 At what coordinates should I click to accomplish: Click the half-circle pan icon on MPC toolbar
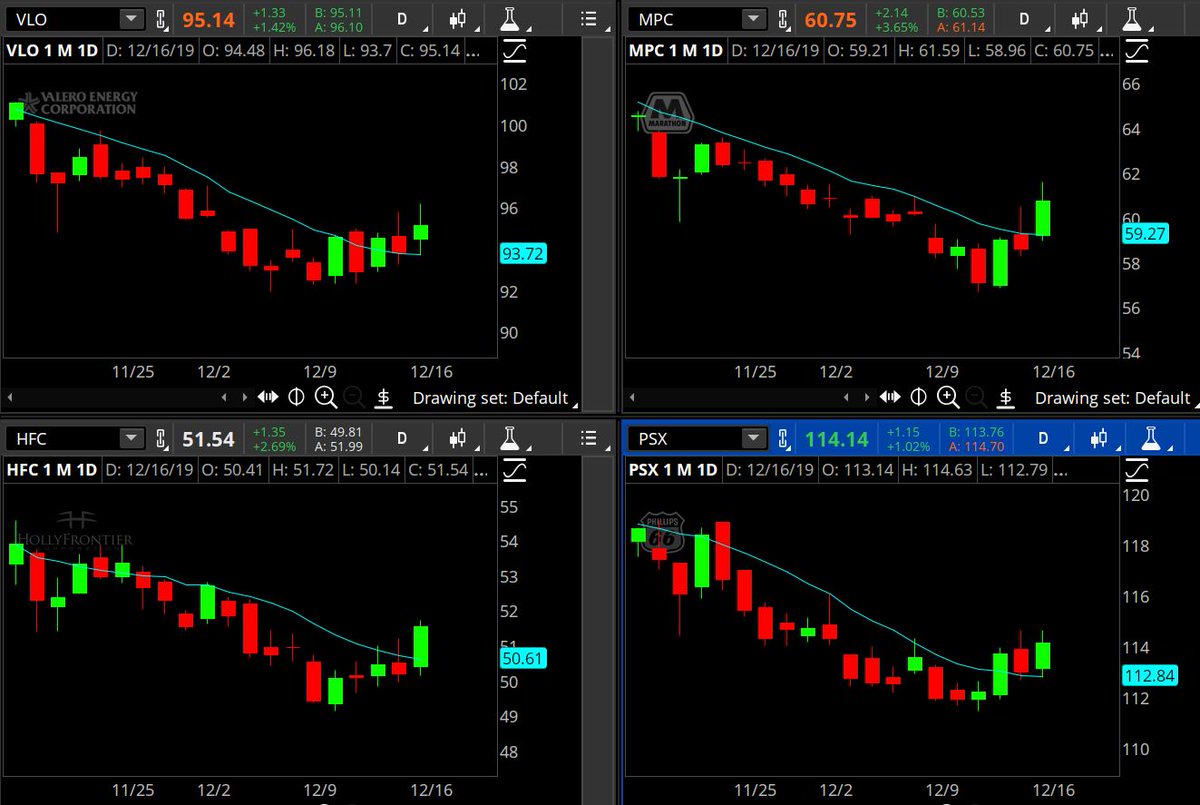(918, 397)
